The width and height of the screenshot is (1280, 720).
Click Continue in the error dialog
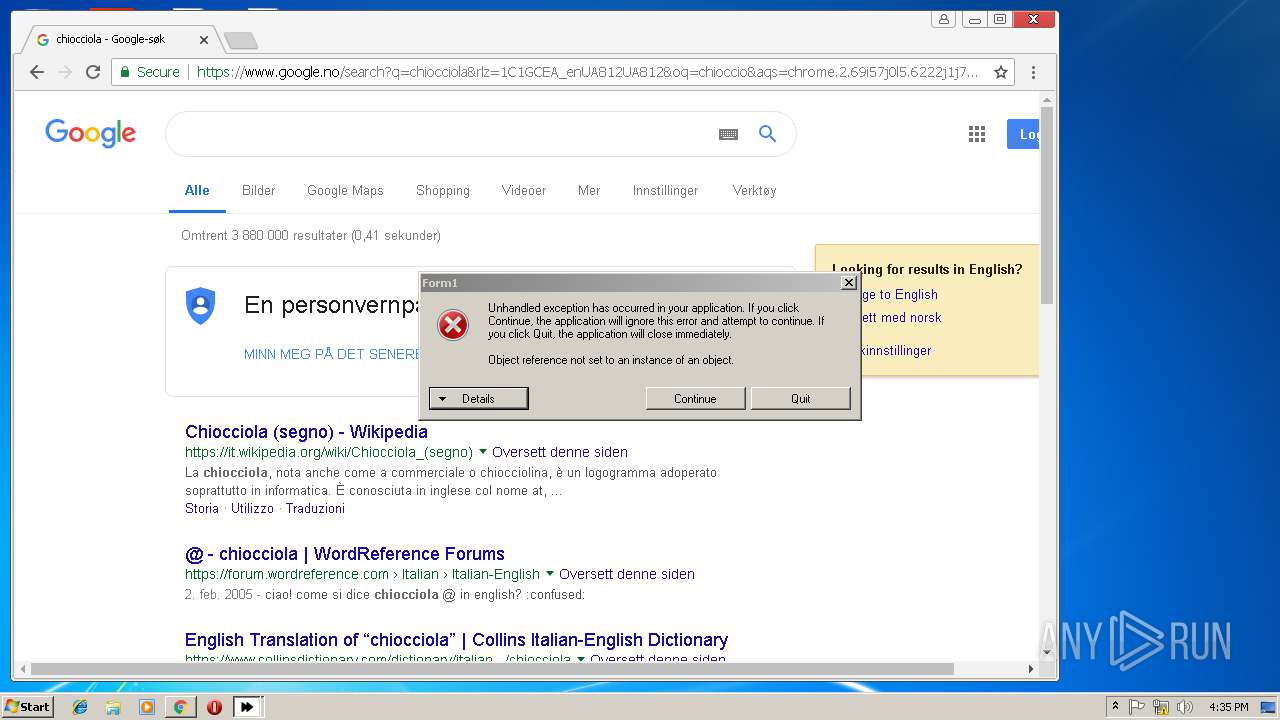point(695,399)
